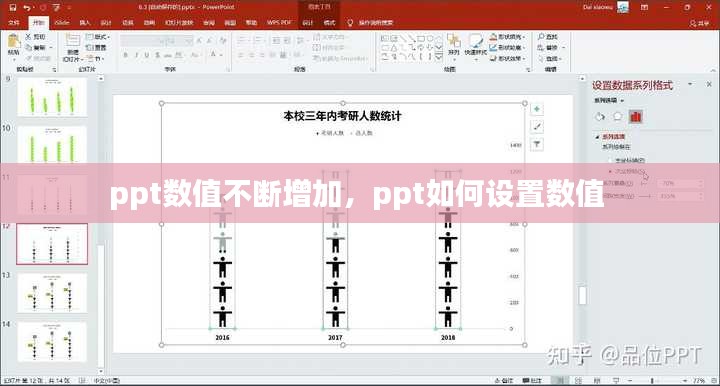Open Chart Styles brush button
Image resolution: width=720 pixels, height=386 pixels.
[x=536, y=127]
